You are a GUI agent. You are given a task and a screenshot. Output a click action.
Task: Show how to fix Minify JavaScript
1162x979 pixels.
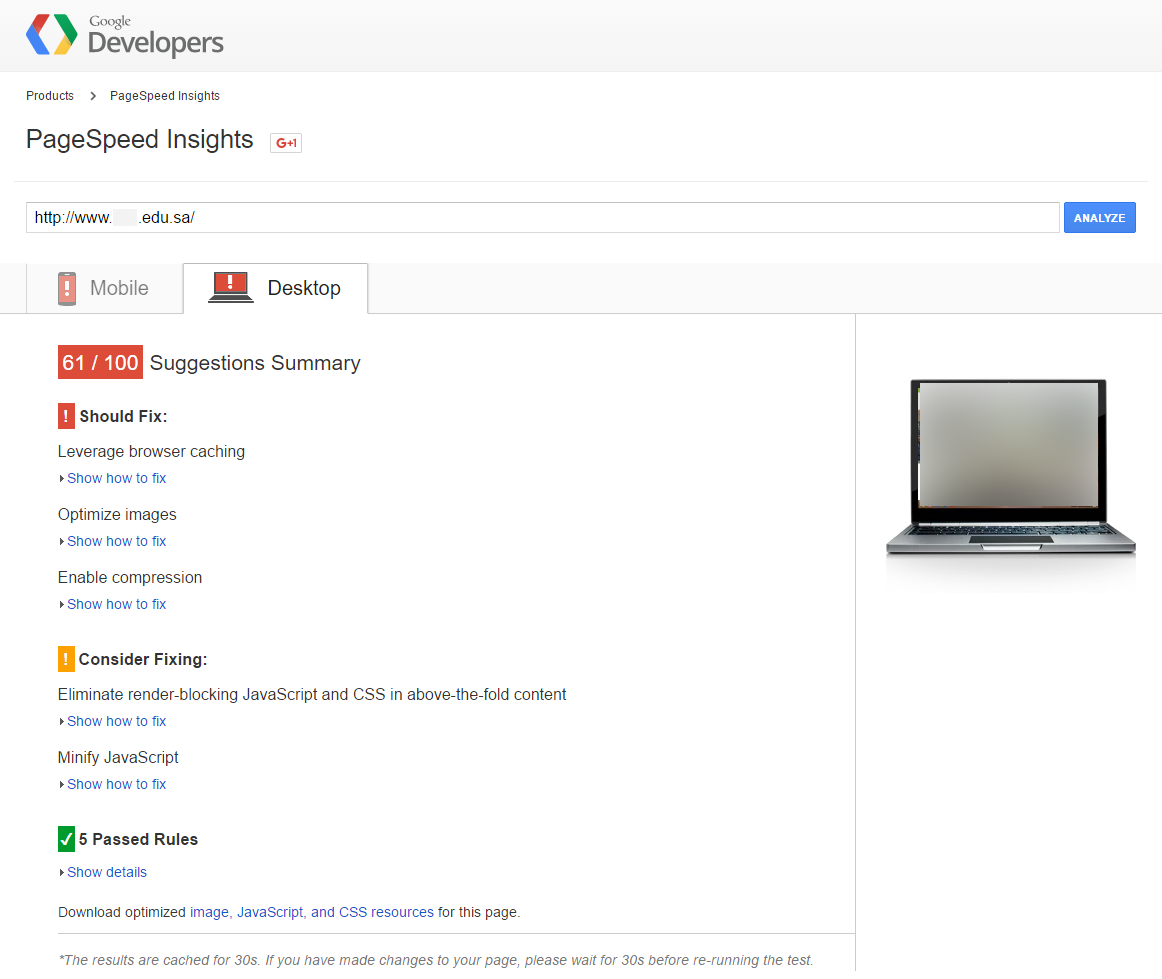click(x=116, y=784)
